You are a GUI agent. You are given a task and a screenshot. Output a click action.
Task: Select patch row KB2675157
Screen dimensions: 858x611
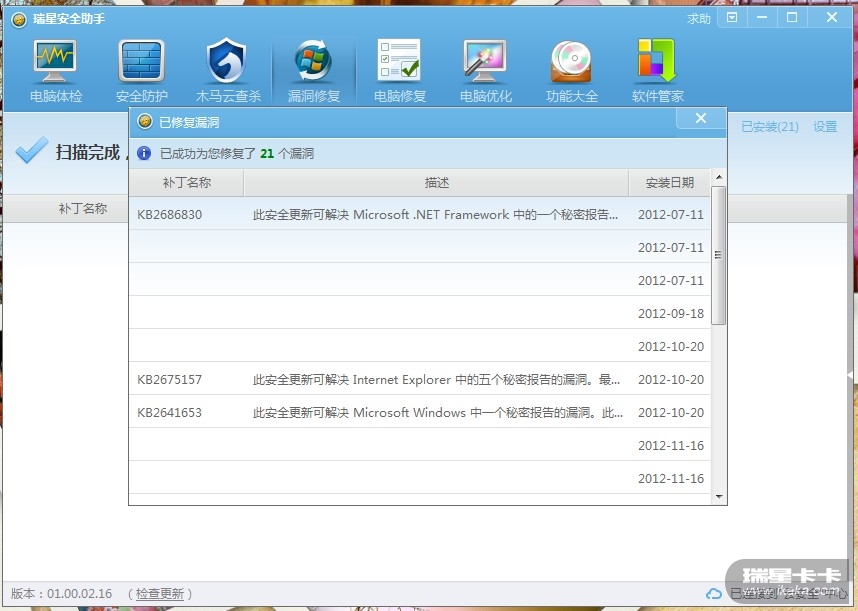click(420, 379)
